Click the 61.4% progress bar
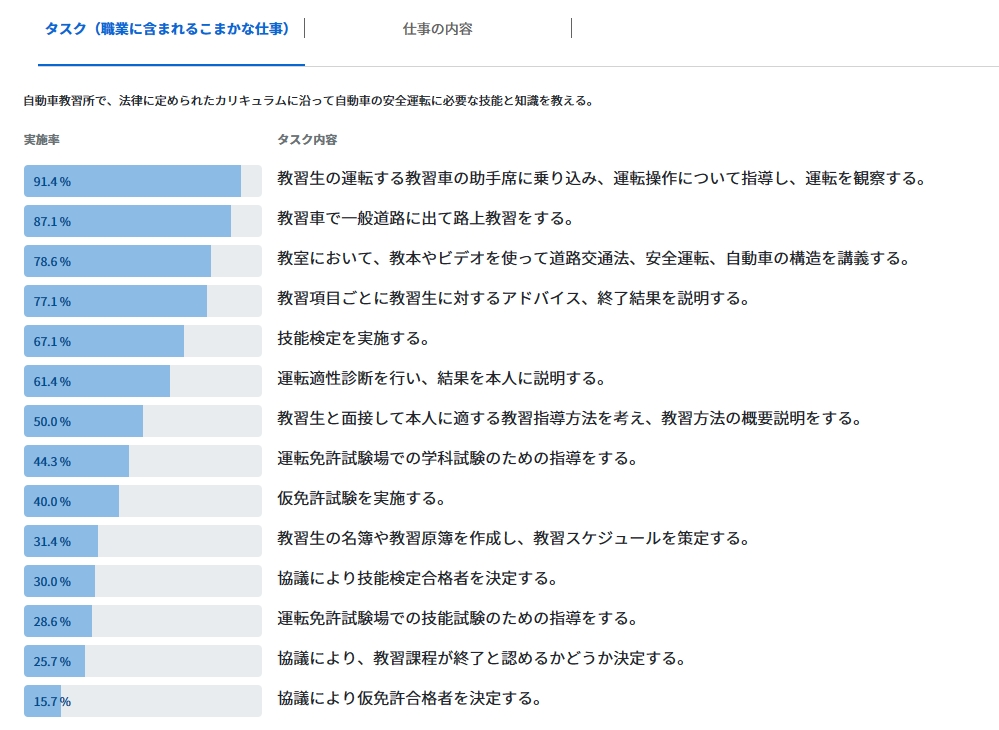This screenshot has height=730, width=999. (x=142, y=381)
